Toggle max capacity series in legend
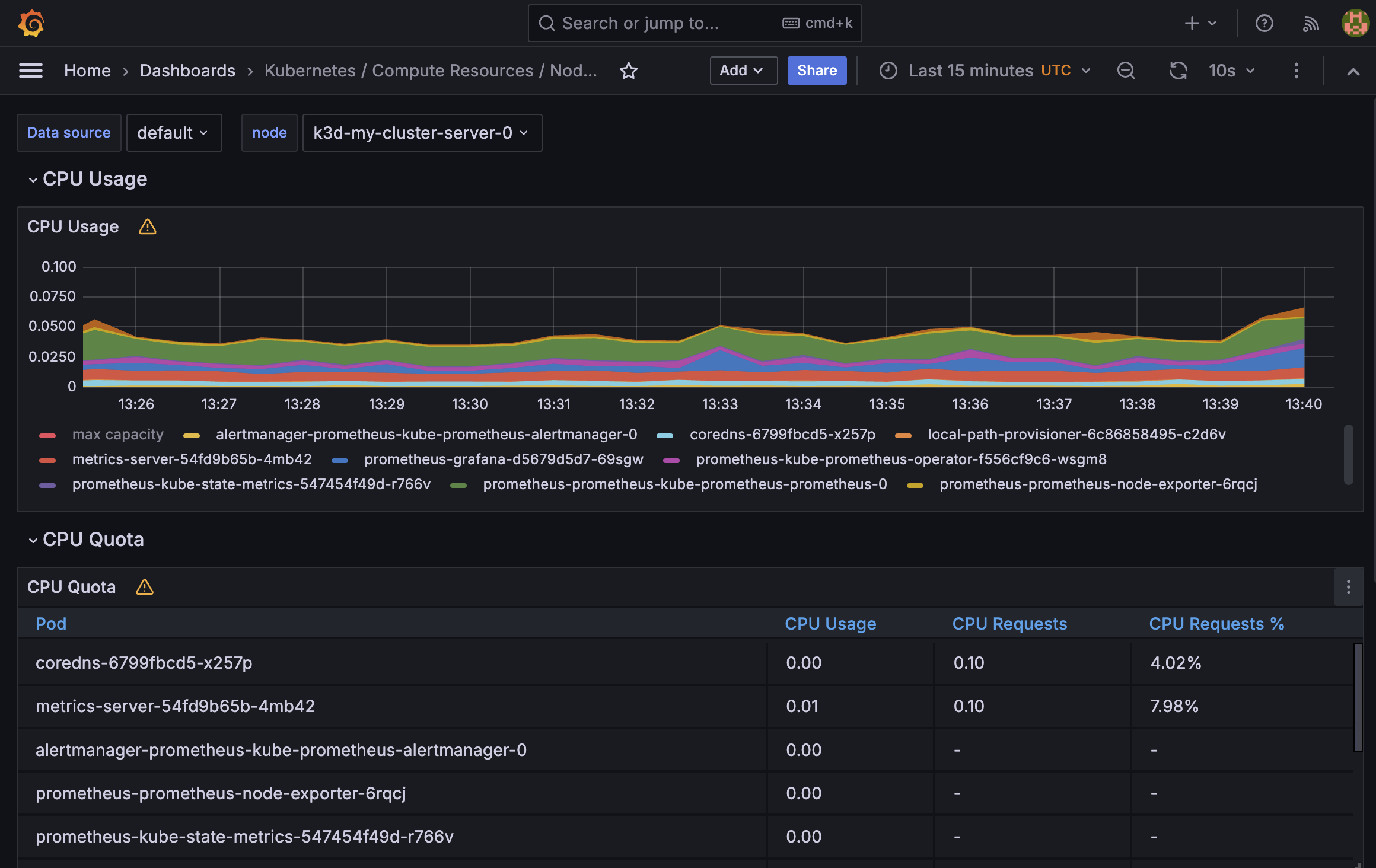The image size is (1376, 868). click(117, 435)
